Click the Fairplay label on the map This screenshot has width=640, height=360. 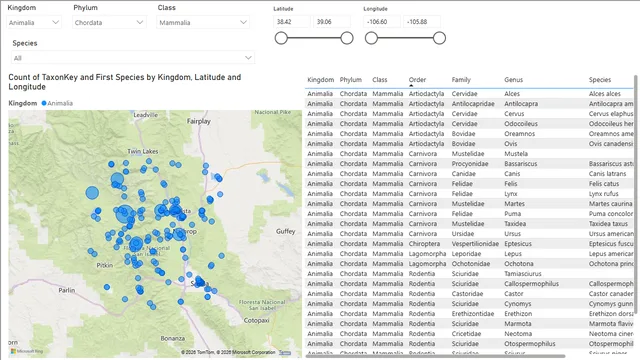click(x=199, y=121)
